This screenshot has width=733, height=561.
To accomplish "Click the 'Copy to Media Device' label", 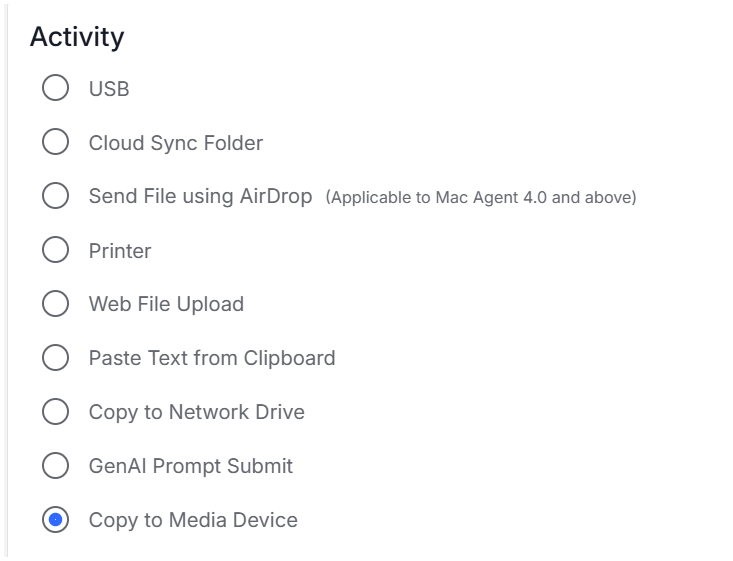I will [x=193, y=520].
